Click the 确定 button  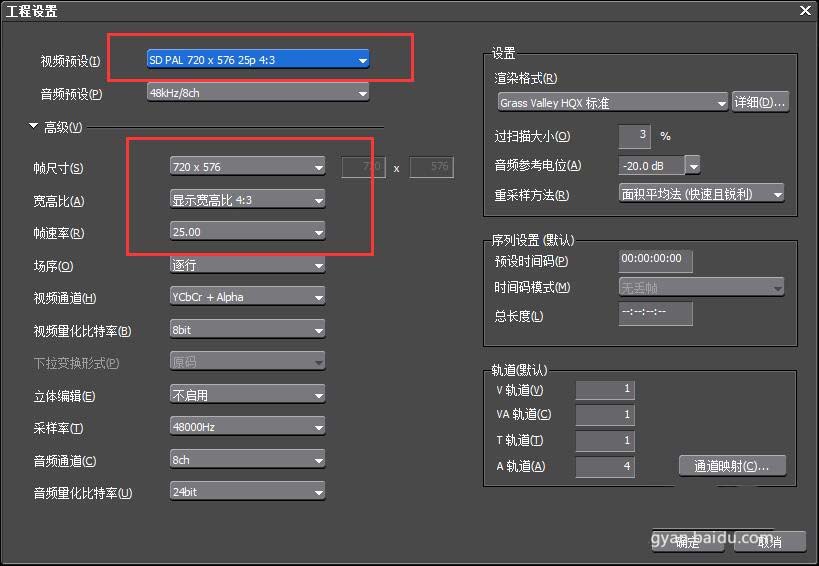(x=688, y=542)
